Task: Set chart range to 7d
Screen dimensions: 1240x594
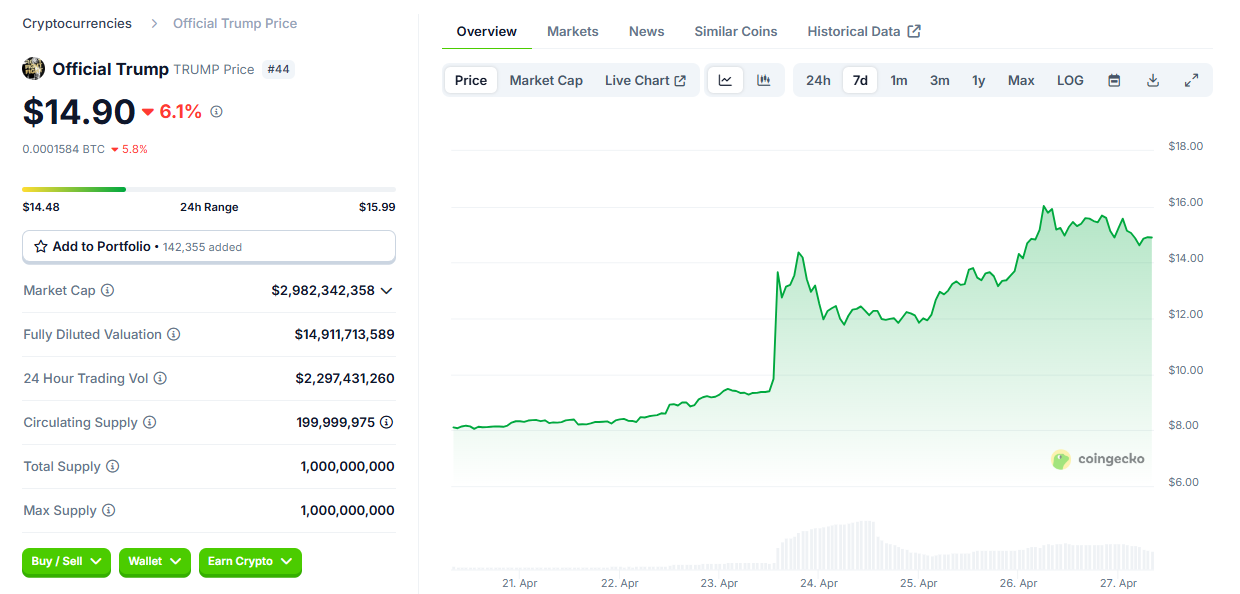Action: [860, 80]
